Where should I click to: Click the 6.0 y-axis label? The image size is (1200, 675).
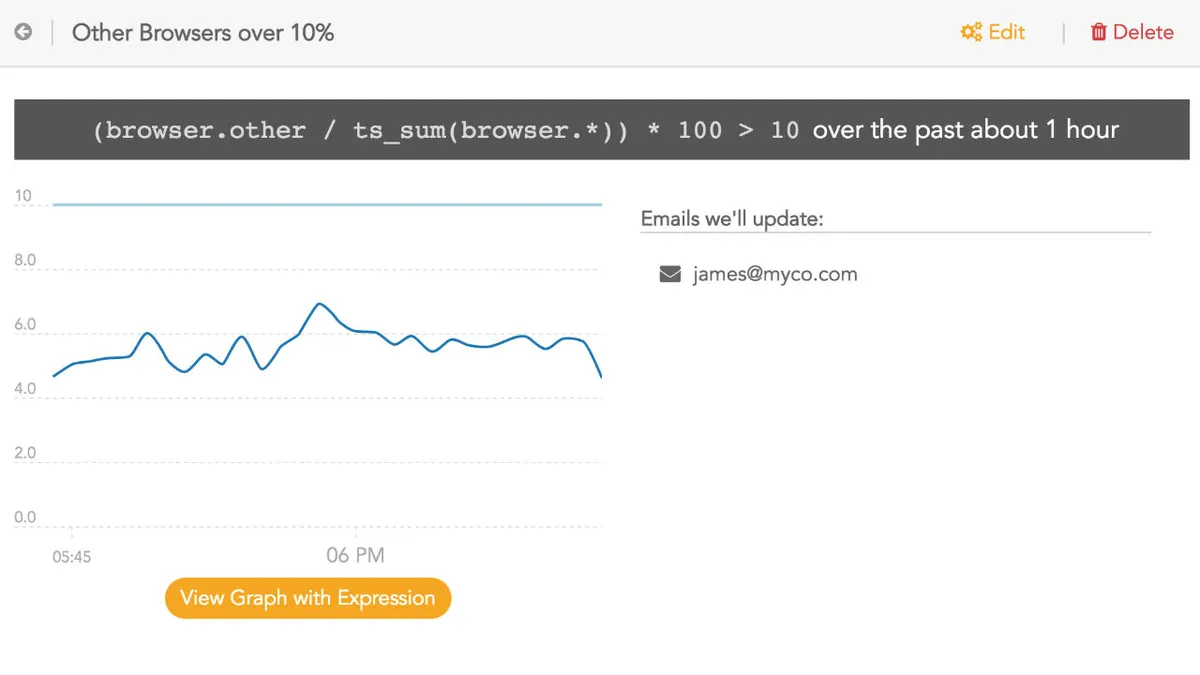tap(25, 325)
